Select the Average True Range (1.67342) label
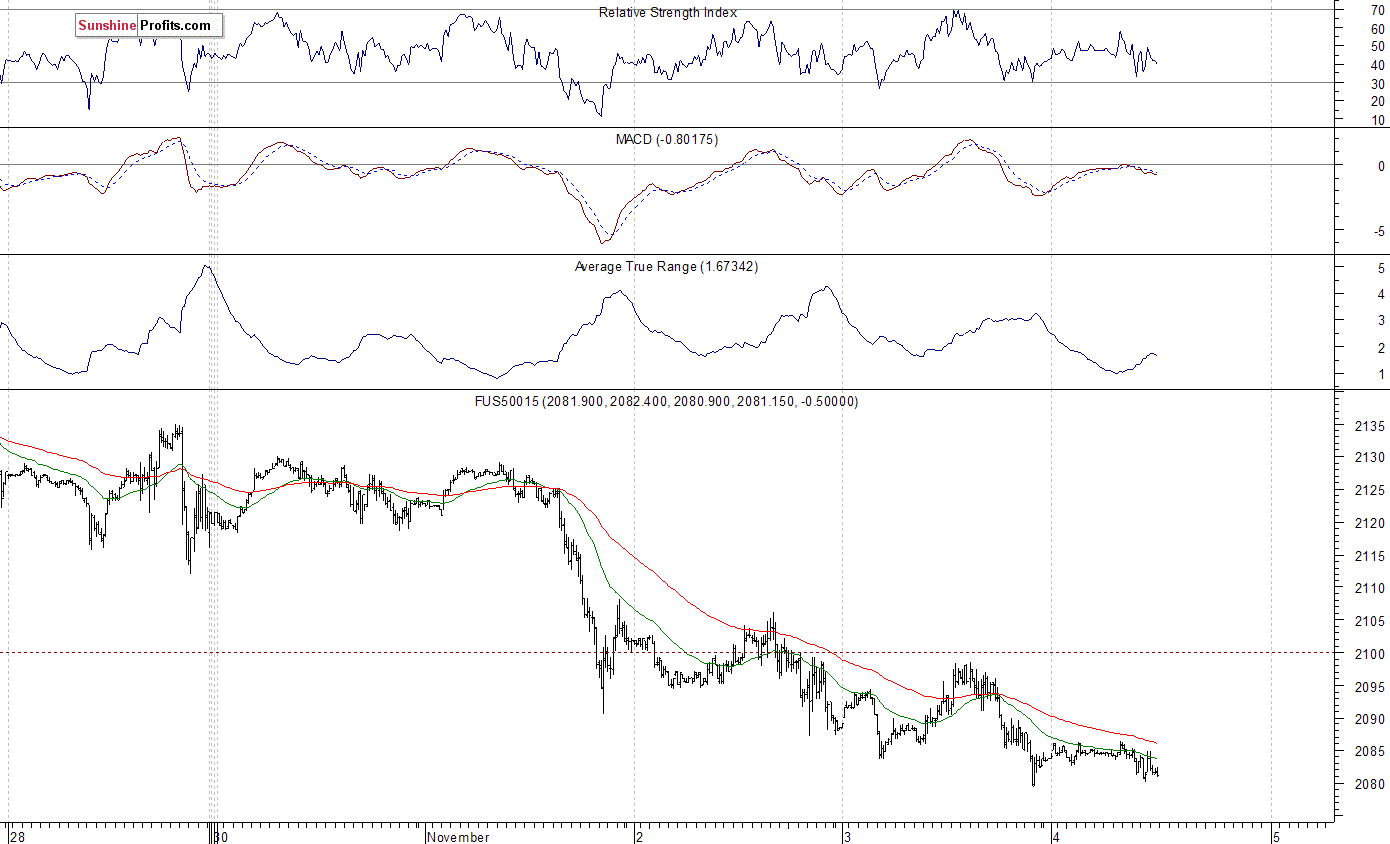 [666, 267]
